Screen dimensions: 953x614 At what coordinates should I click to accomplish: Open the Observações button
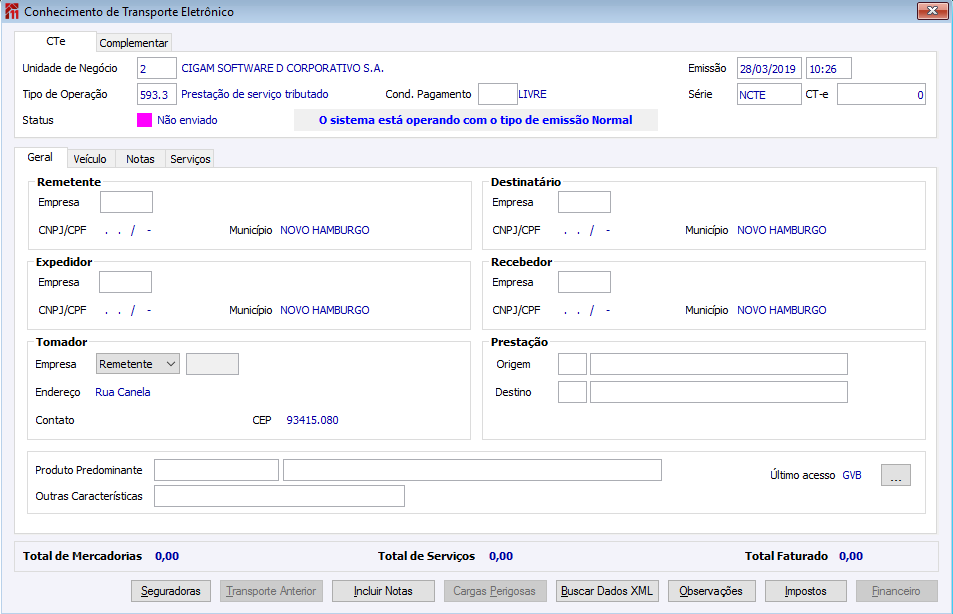(x=712, y=591)
